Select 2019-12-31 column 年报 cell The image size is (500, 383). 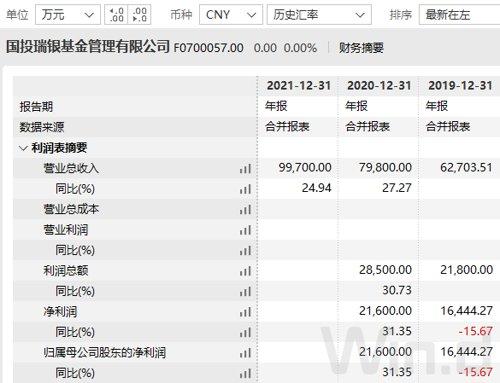(x=437, y=106)
